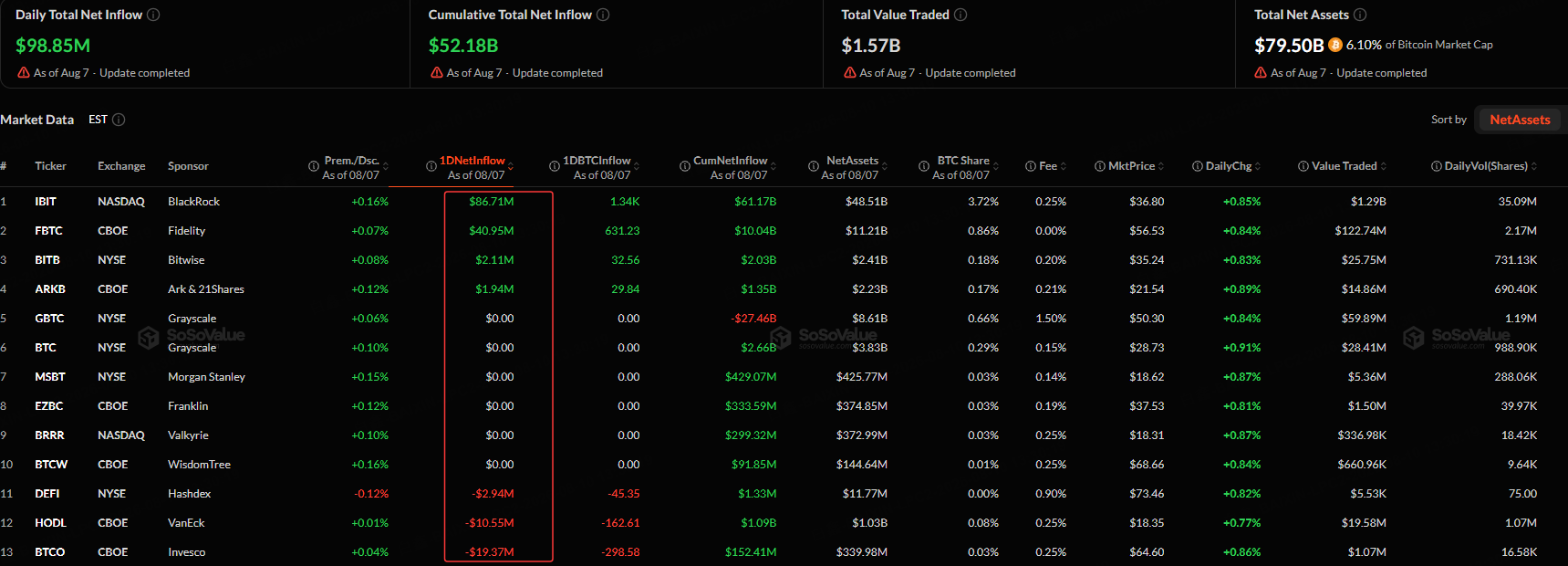Image resolution: width=1568 pixels, height=566 pixels.
Task: Click the EST timezone info icon
Action: [119, 120]
